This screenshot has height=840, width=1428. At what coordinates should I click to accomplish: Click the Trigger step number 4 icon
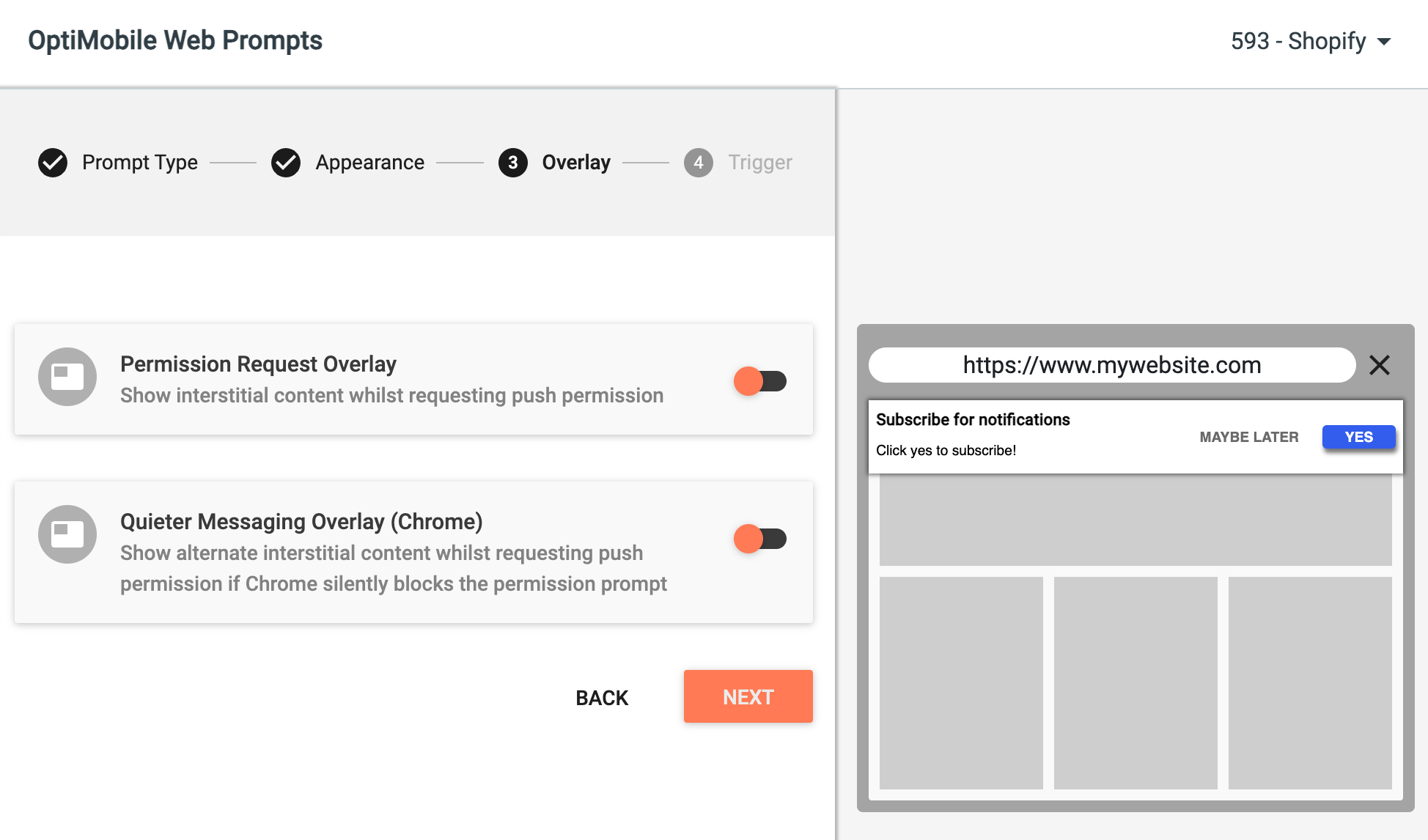[699, 163]
